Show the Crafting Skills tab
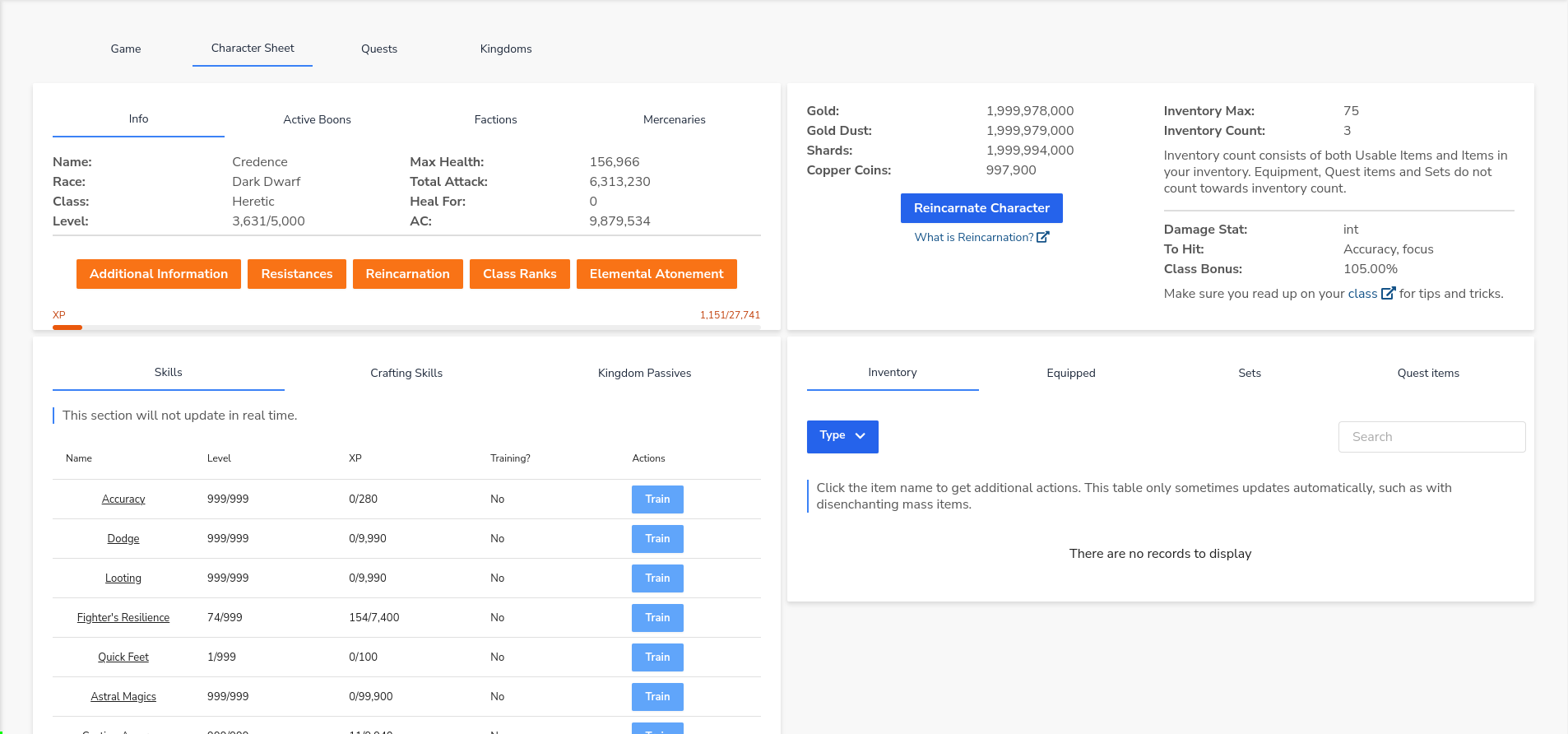Image resolution: width=1568 pixels, height=734 pixels. (x=406, y=374)
